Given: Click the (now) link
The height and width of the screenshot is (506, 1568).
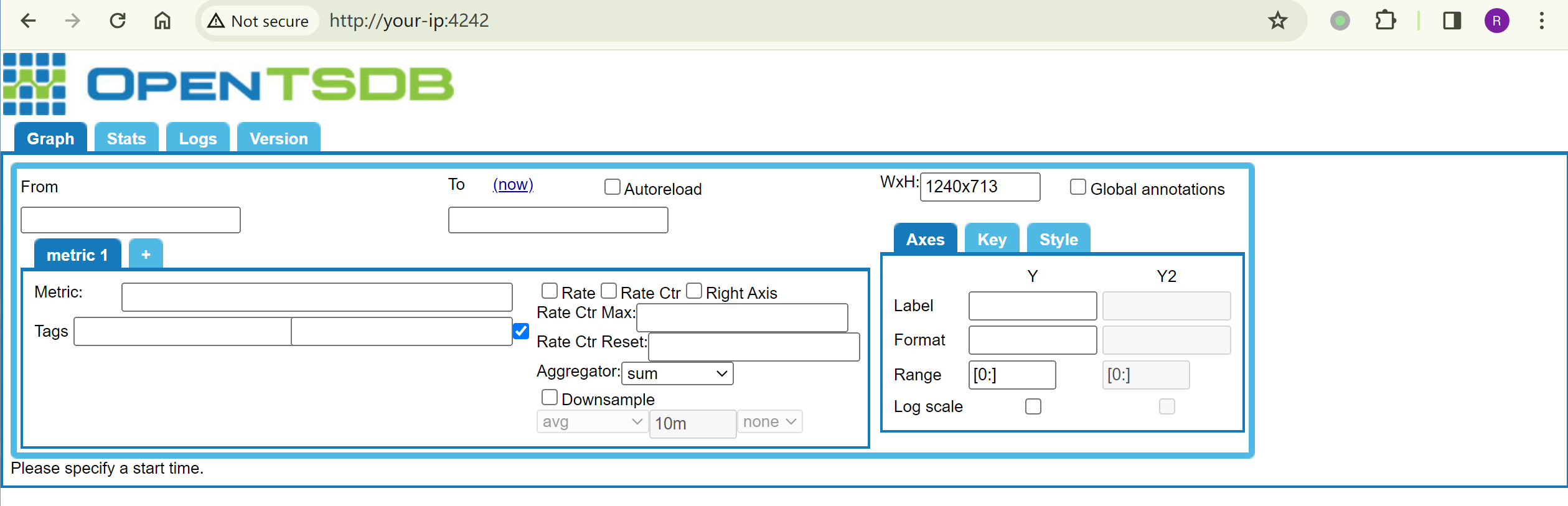Looking at the screenshot, I should point(513,185).
